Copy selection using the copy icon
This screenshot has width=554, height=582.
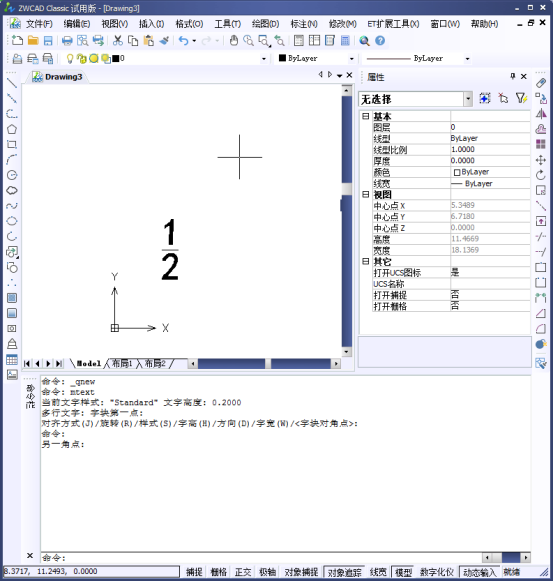(133, 40)
